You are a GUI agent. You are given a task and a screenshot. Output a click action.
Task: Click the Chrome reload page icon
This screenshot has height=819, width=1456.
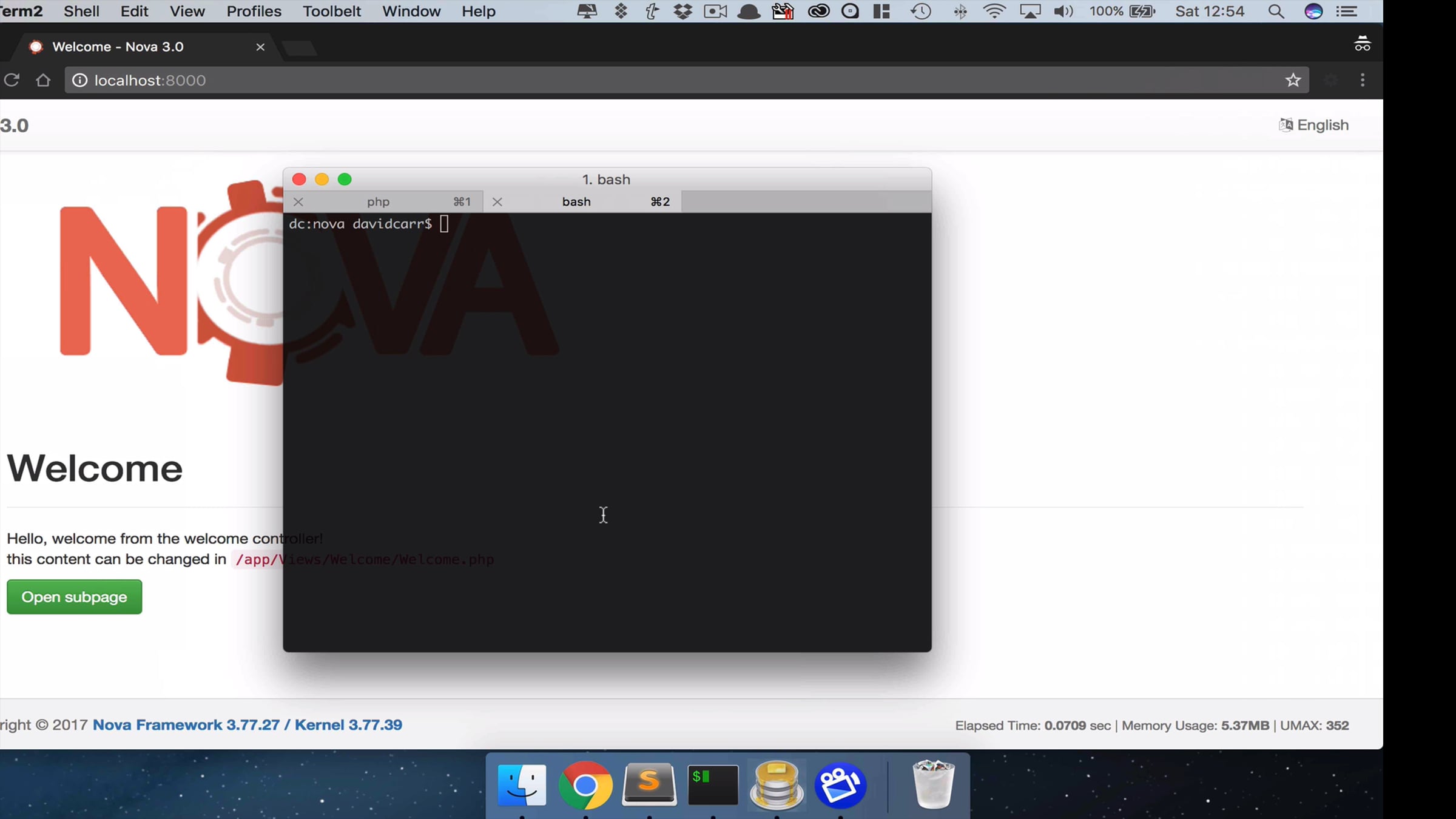click(12, 80)
